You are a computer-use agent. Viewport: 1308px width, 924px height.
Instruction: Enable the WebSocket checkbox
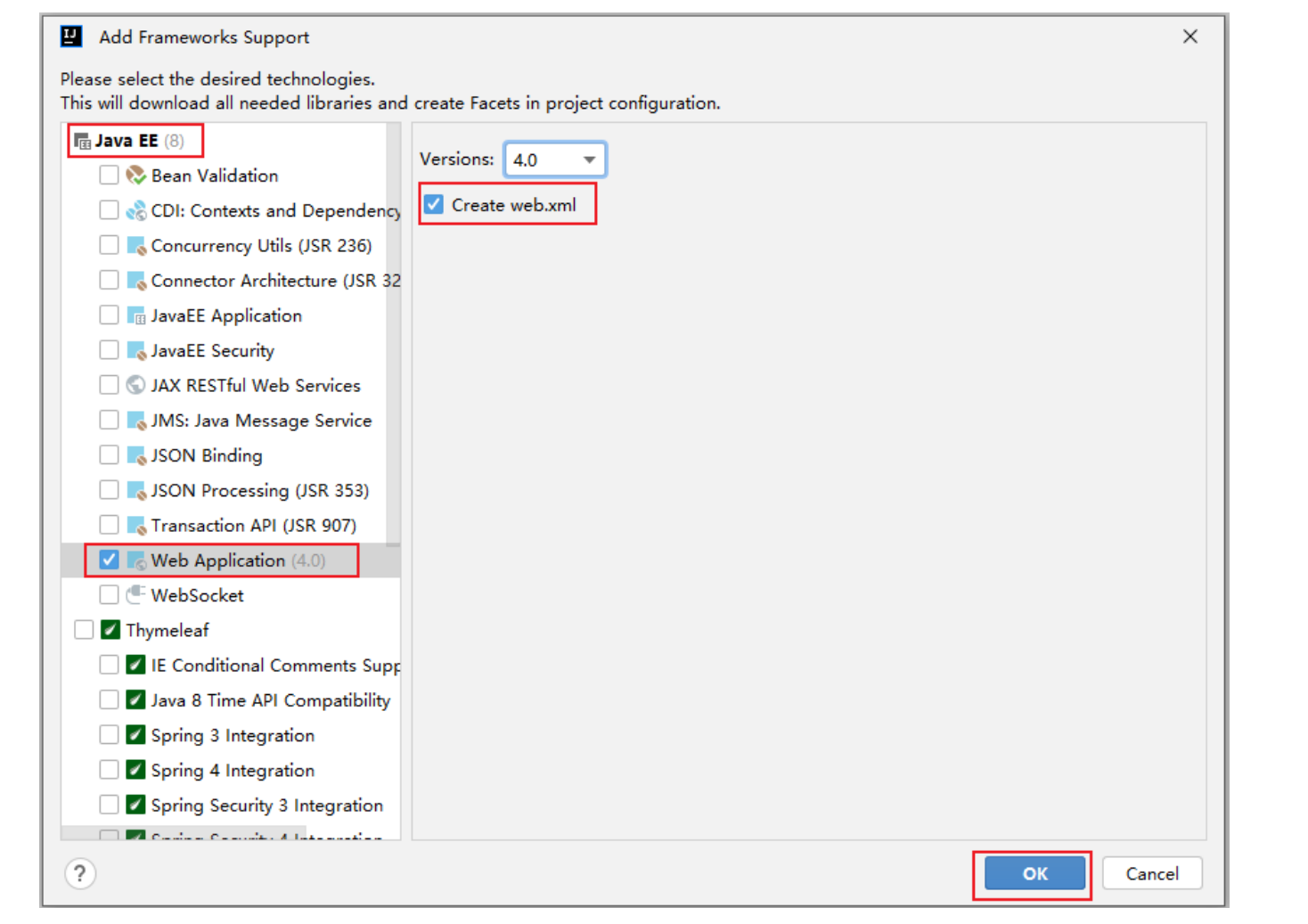click(109, 594)
